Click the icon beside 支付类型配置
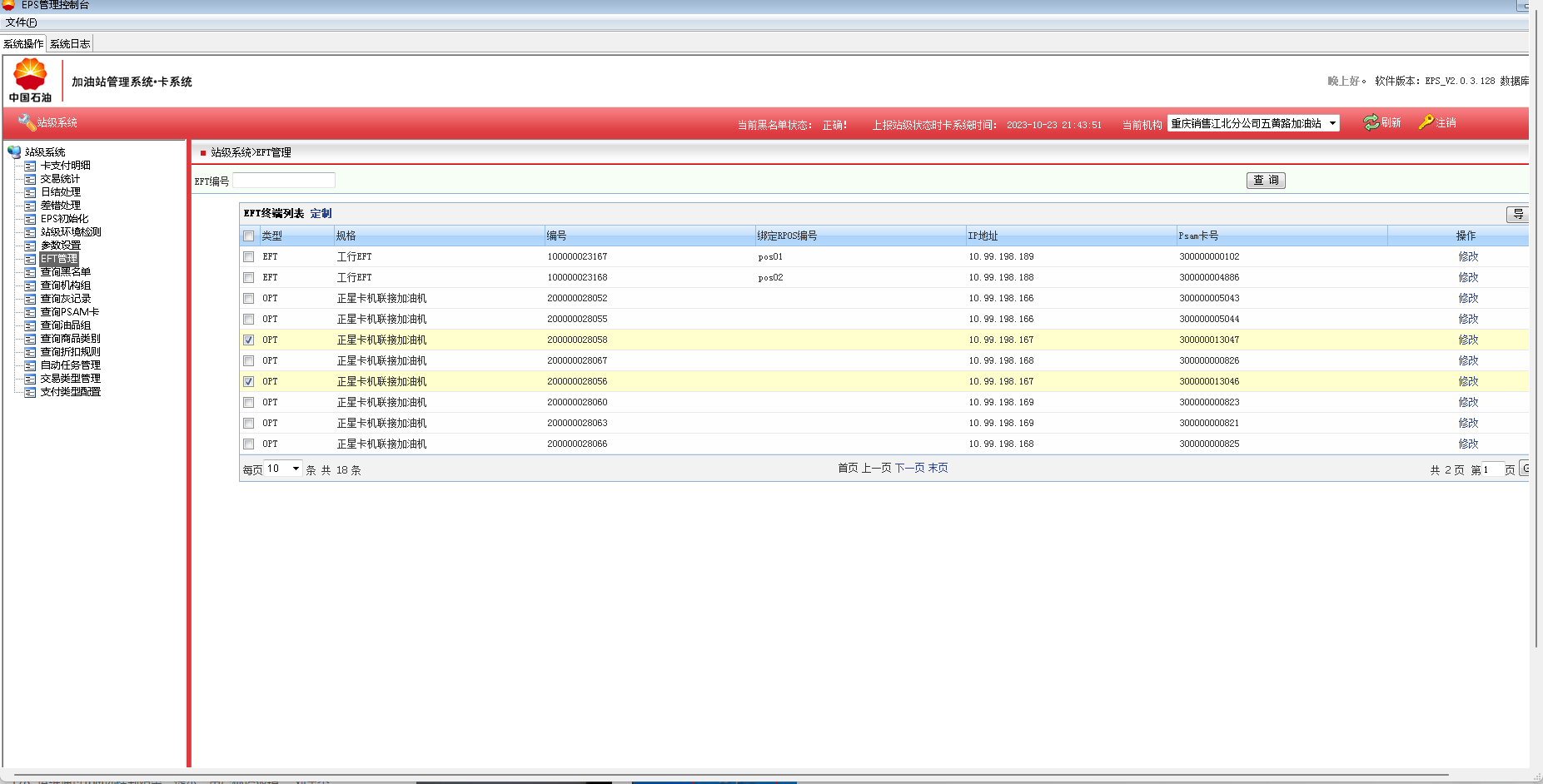Image resolution: width=1543 pixels, height=784 pixels. click(x=30, y=392)
